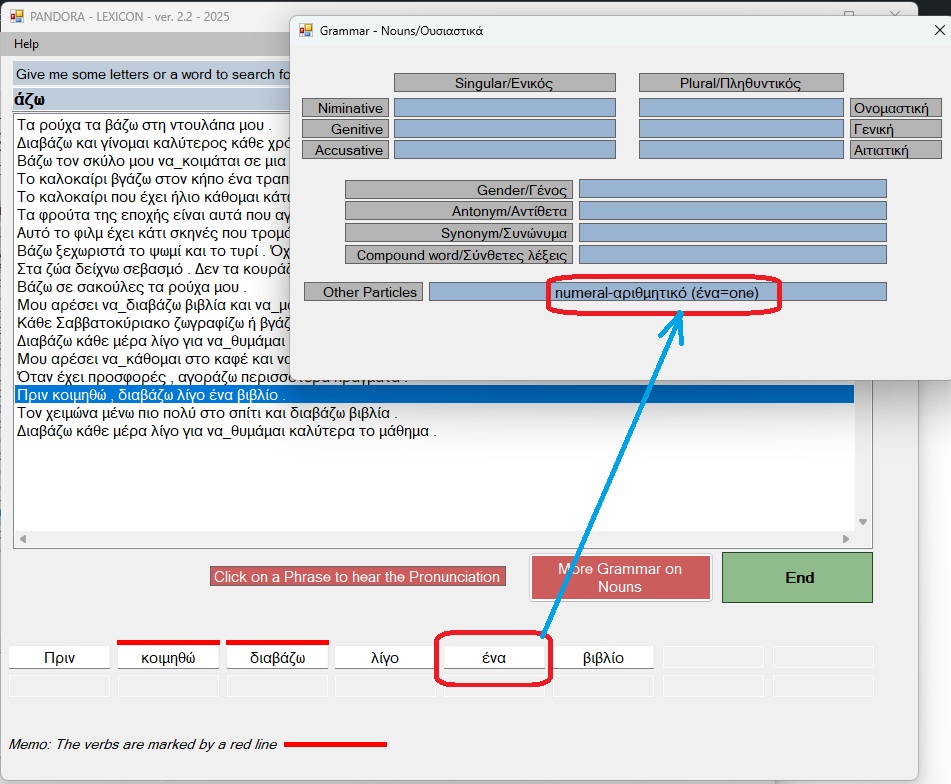Click the list's down scroll arrow
The image size is (951, 784).
[864, 521]
